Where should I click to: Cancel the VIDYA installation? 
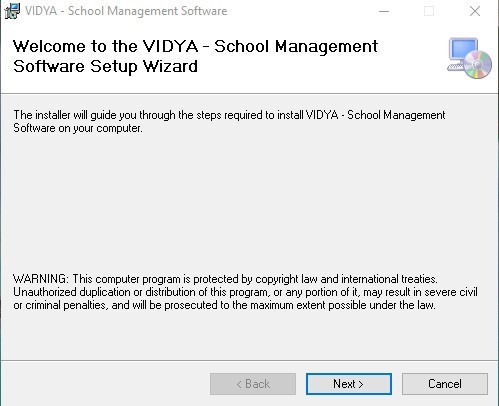[x=445, y=384]
